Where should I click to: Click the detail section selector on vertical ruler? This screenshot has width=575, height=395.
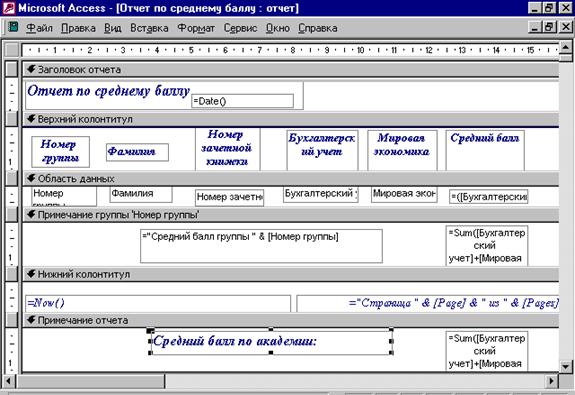(12, 178)
